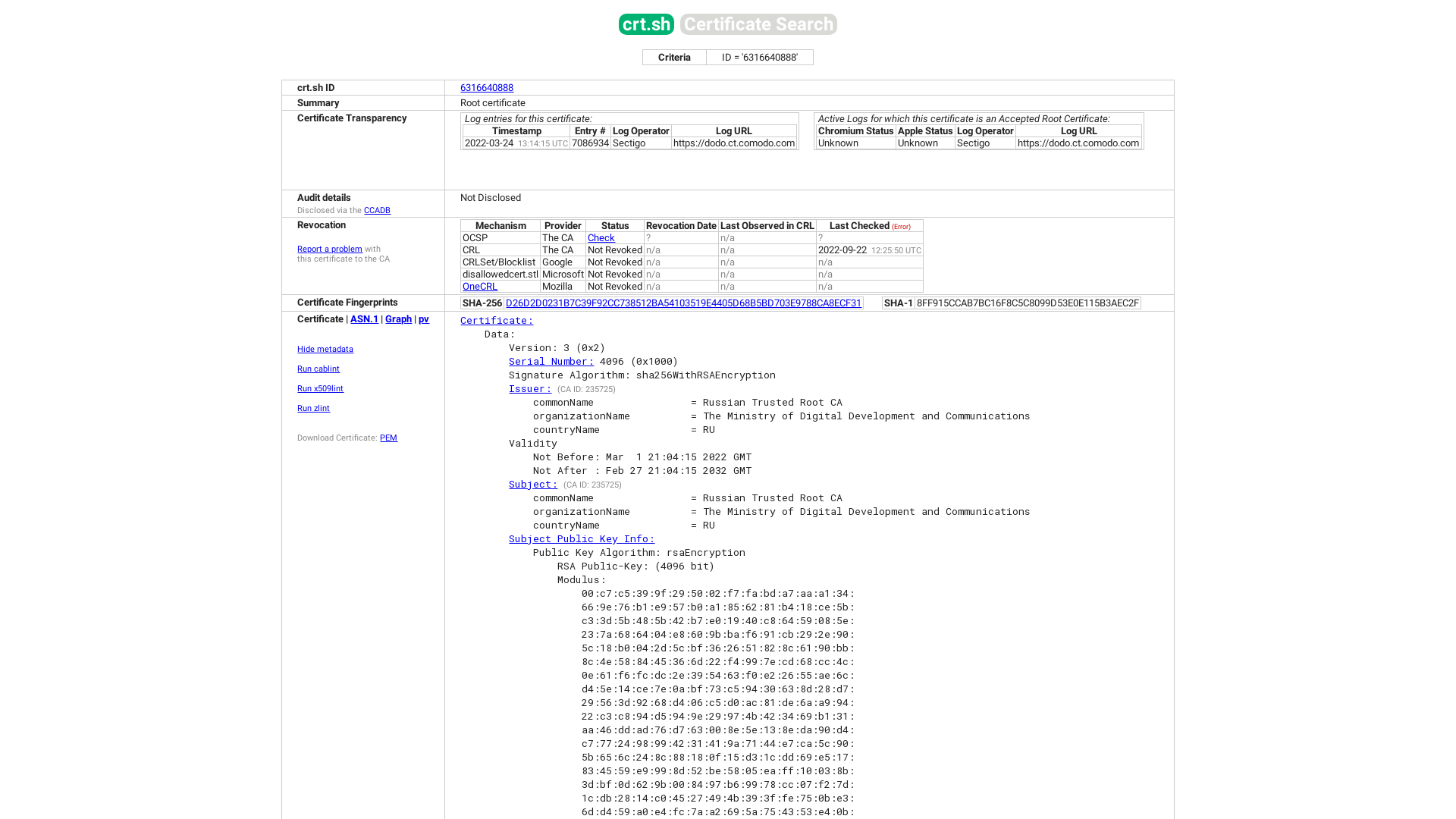Switch to the ASN.1 certificate view

click(364, 319)
